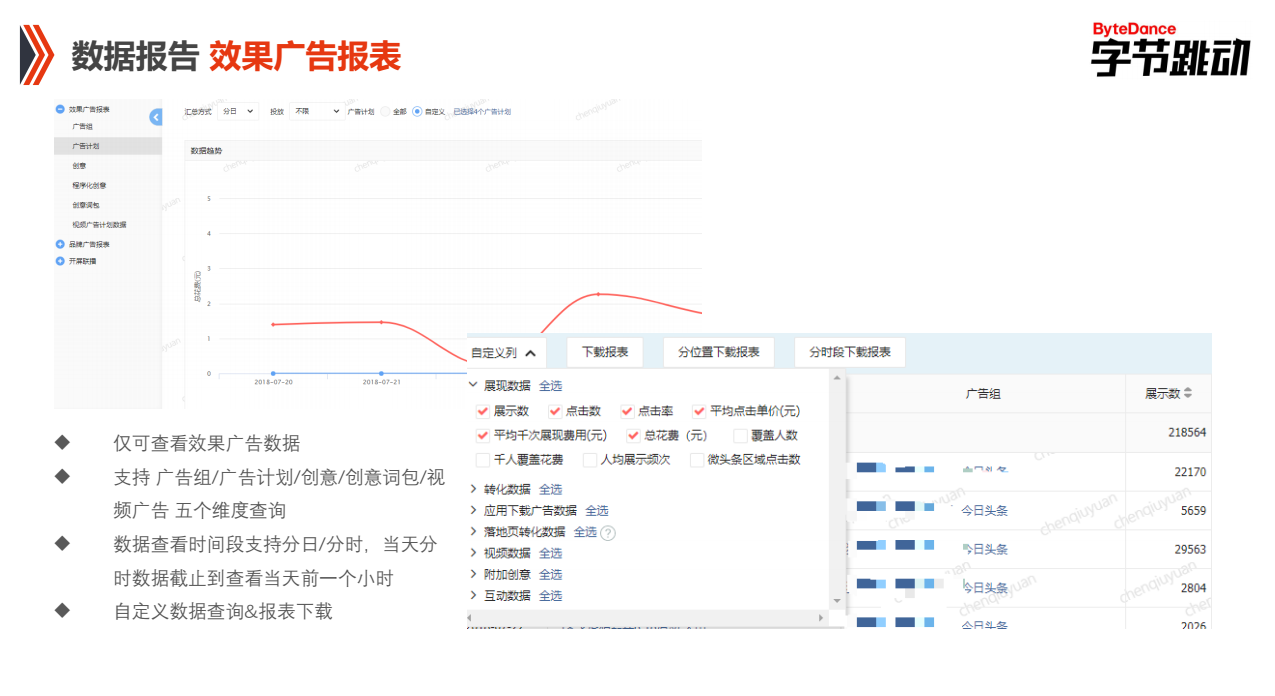This screenshot has height=696, width=1275.
Task: Click the scrollbar up arrow in metrics panel
Action: click(x=836, y=377)
